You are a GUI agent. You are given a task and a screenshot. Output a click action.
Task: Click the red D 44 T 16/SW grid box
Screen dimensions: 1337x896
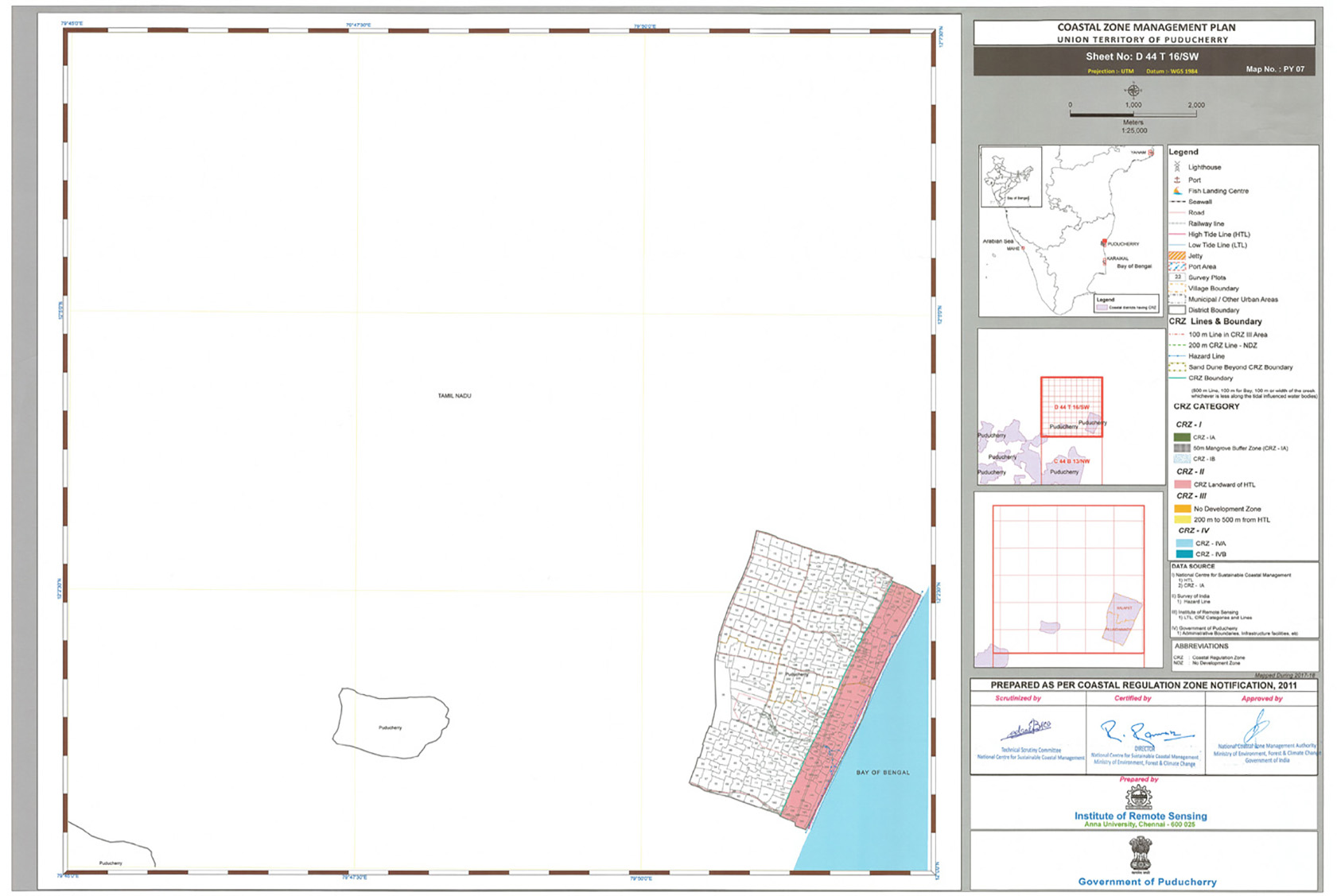[1071, 406]
